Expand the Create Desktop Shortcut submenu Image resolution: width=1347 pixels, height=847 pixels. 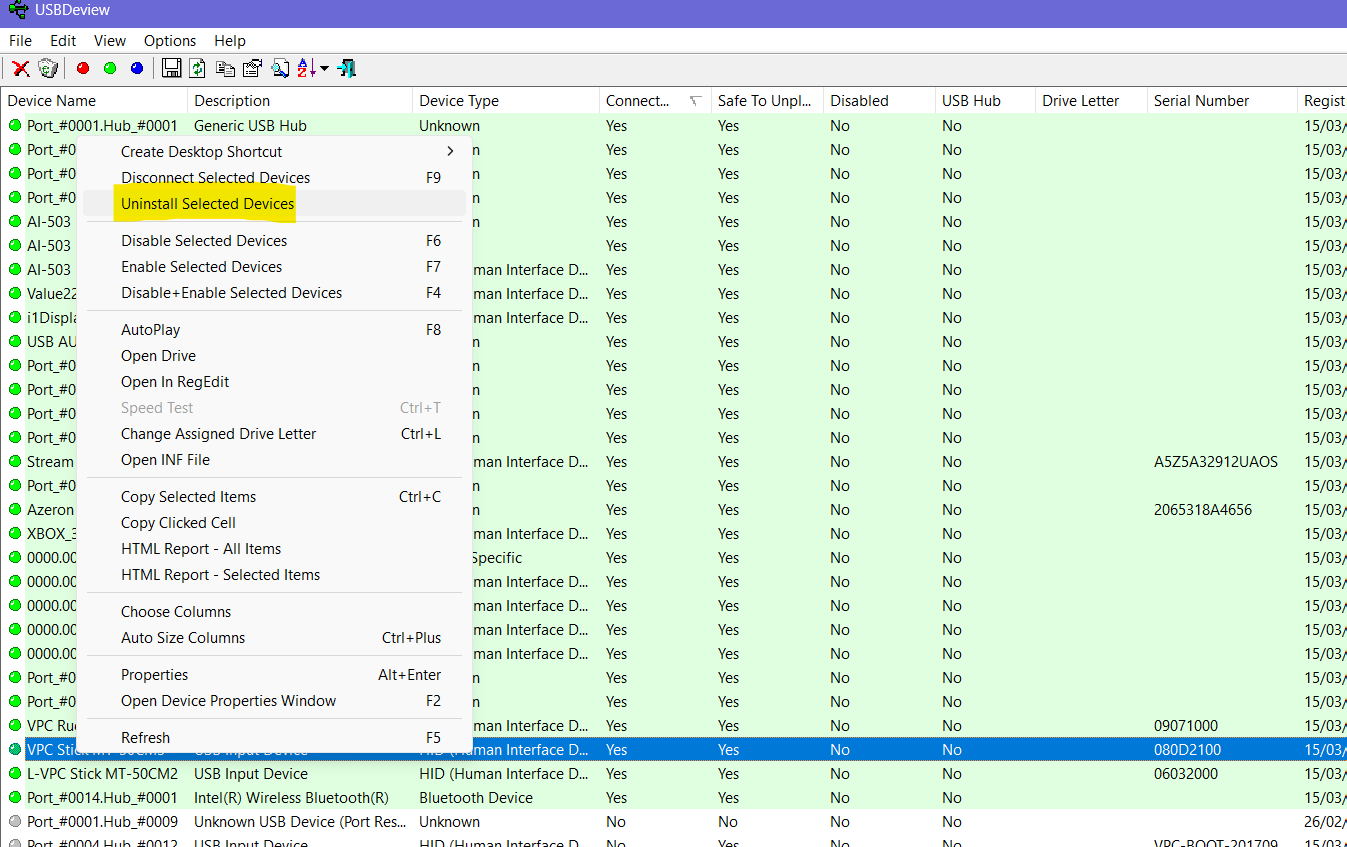[x=450, y=152]
